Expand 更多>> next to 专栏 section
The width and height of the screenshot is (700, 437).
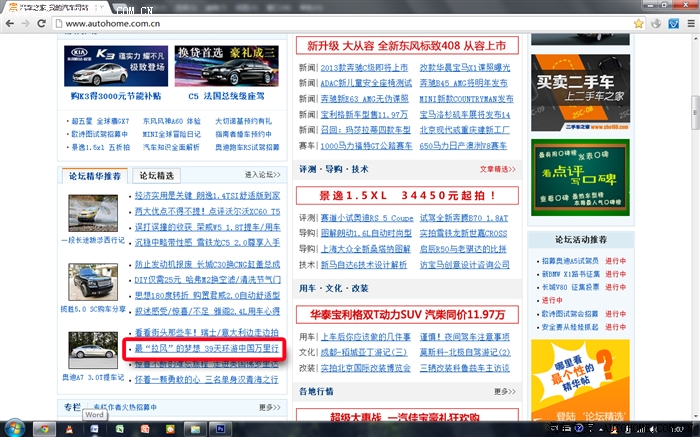point(269,408)
